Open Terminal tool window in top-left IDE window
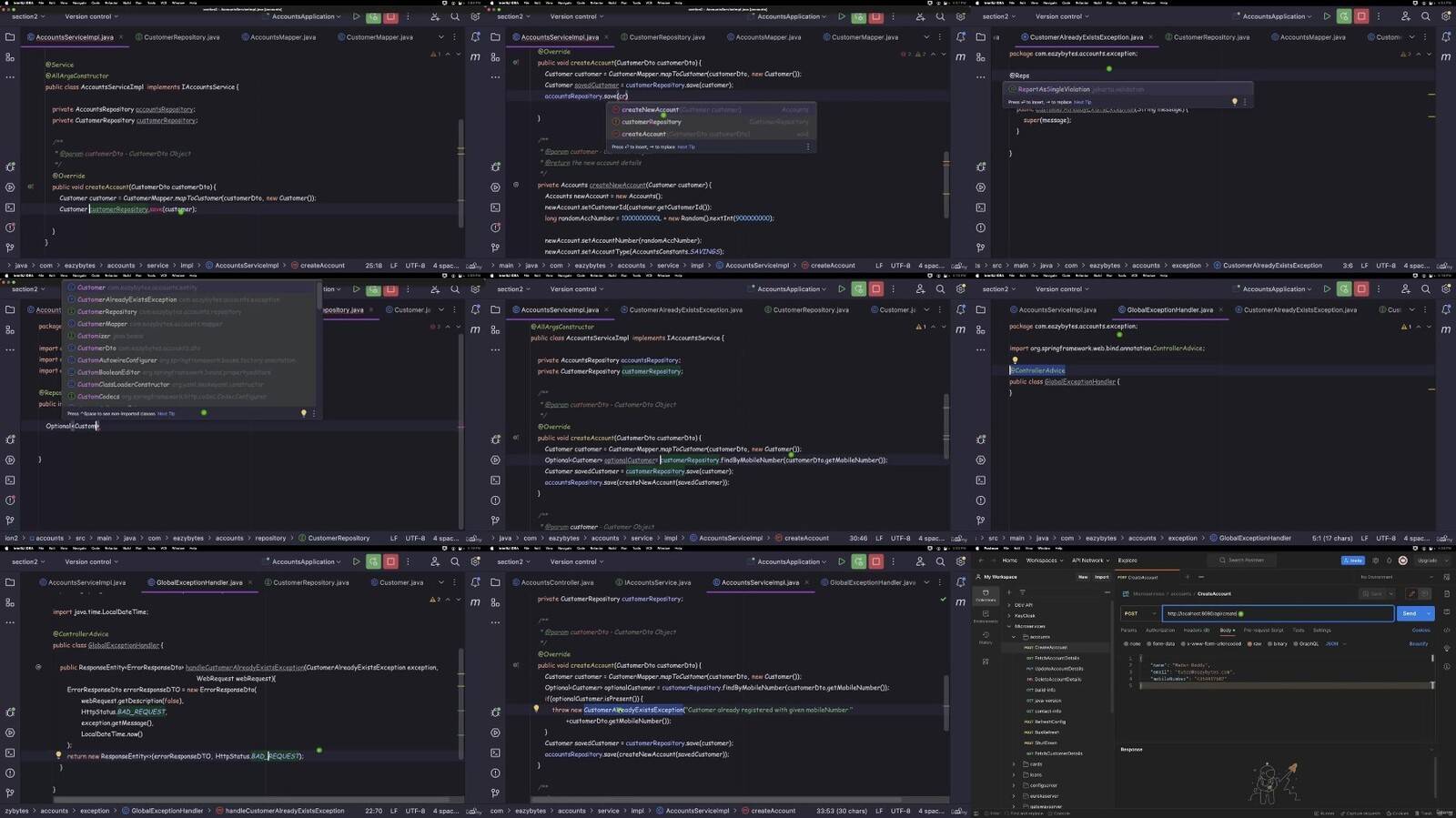 pyautogui.click(x=10, y=207)
